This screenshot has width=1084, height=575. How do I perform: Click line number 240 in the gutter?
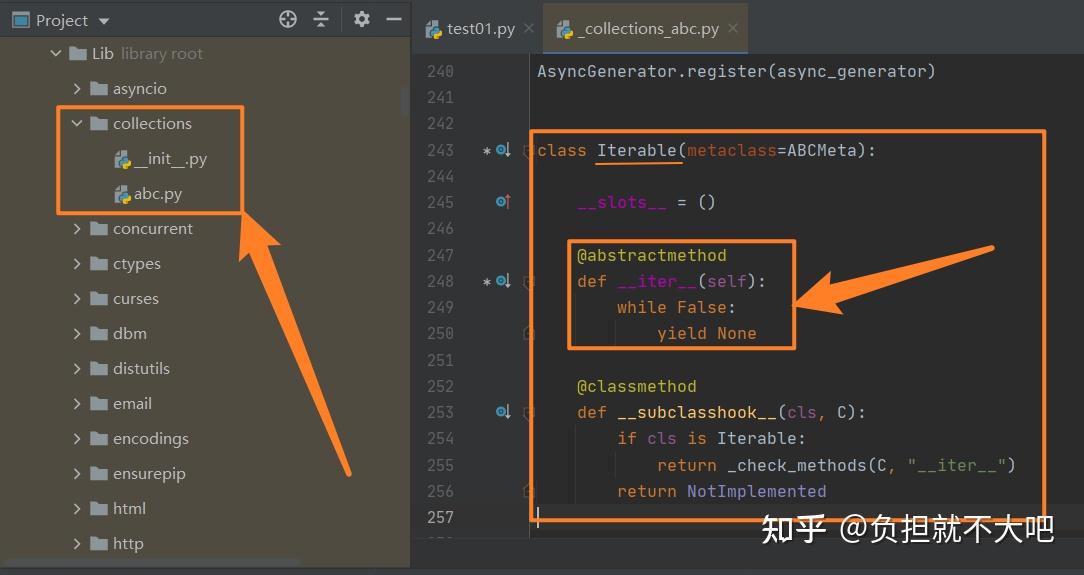(x=440, y=71)
